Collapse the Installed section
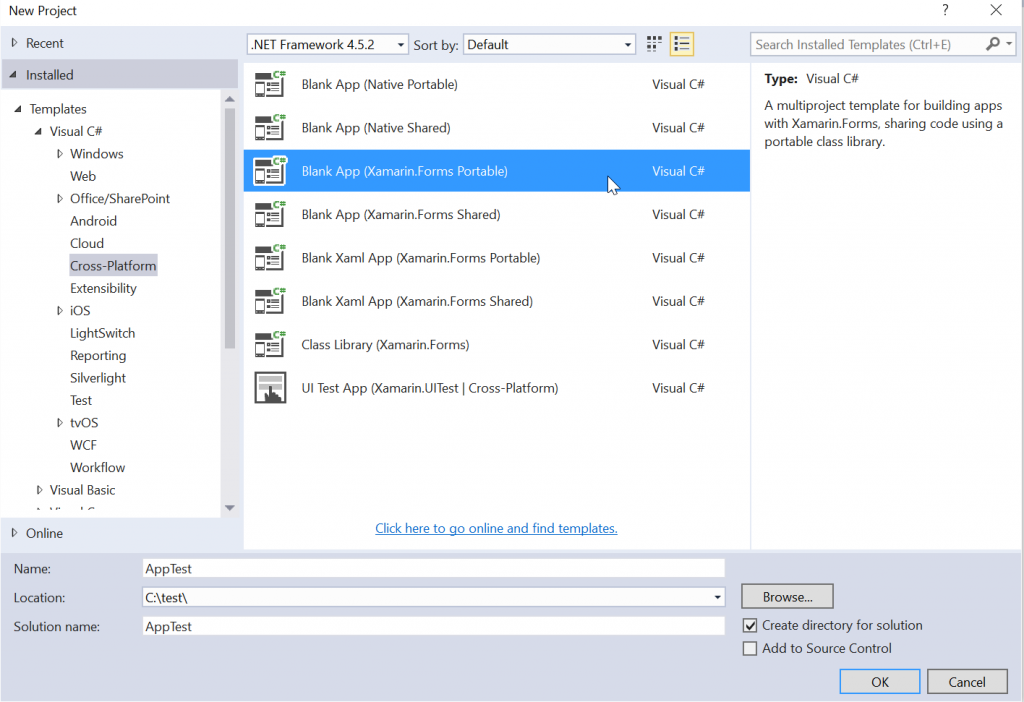1024x702 pixels. click(13, 74)
